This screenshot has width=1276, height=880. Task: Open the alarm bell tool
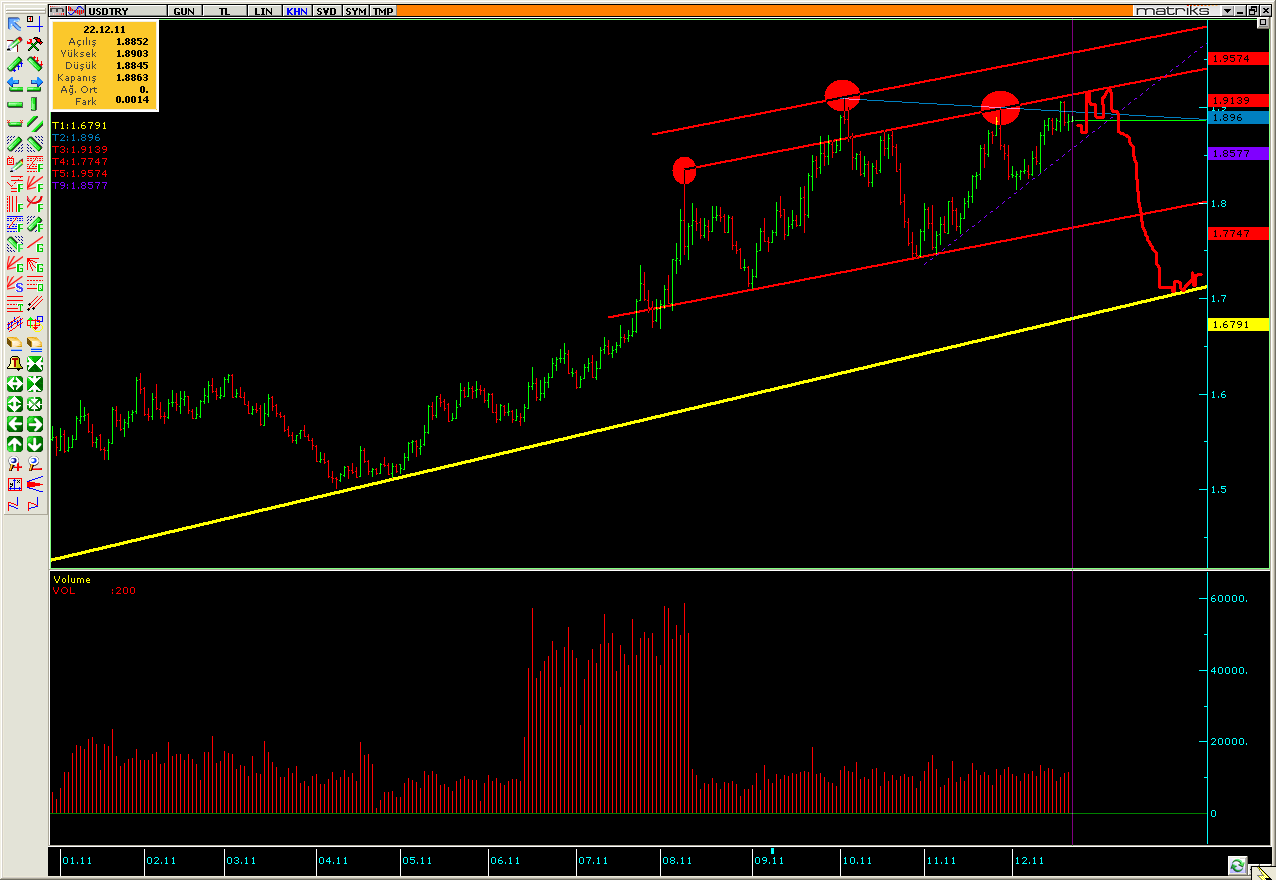click(15, 365)
